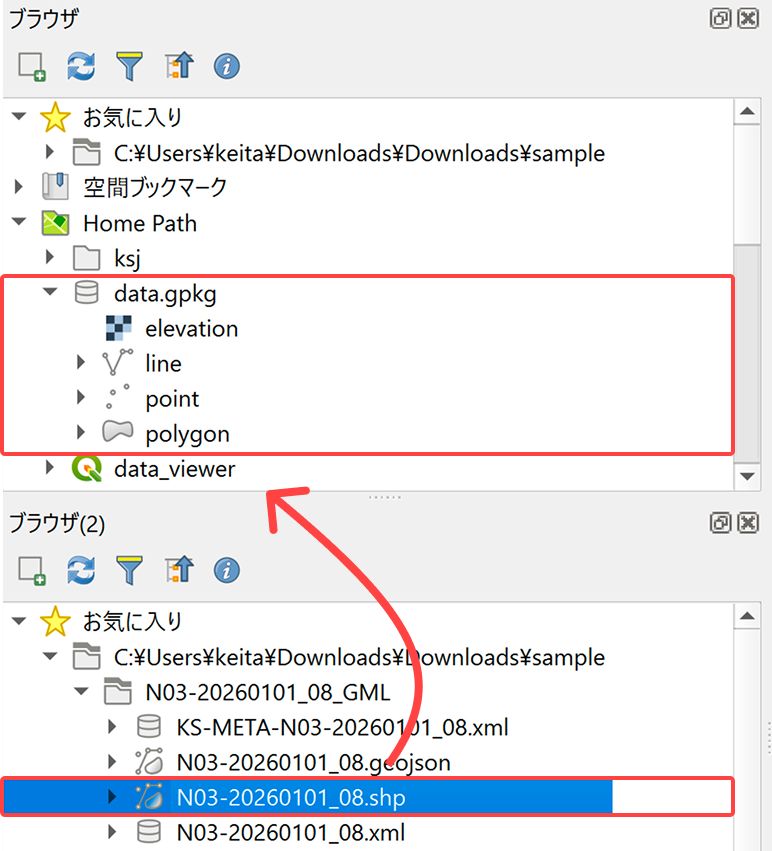Expand N03-20260101_08.geojson node

click(112, 761)
